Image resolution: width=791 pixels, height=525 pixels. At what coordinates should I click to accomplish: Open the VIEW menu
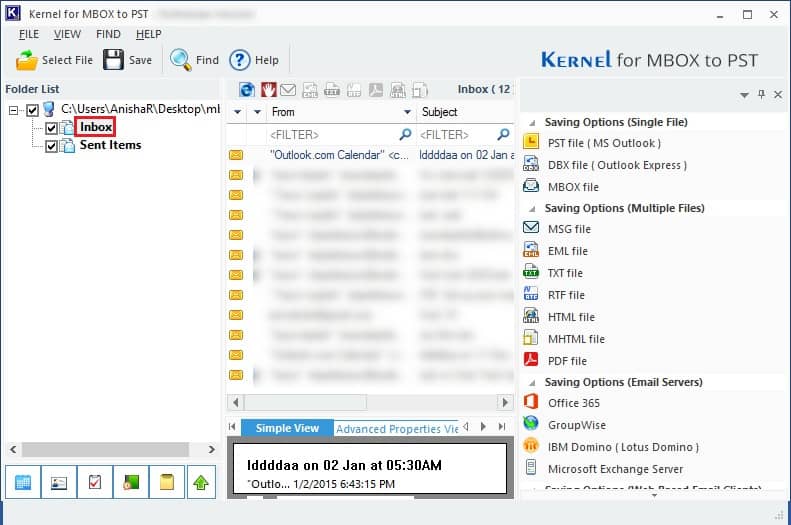coord(67,34)
